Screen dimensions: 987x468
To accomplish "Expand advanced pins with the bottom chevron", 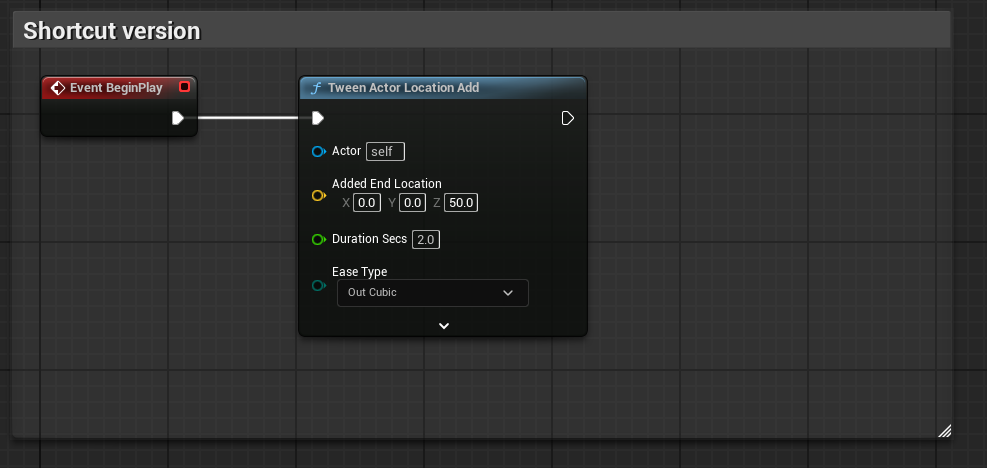I will point(444,326).
